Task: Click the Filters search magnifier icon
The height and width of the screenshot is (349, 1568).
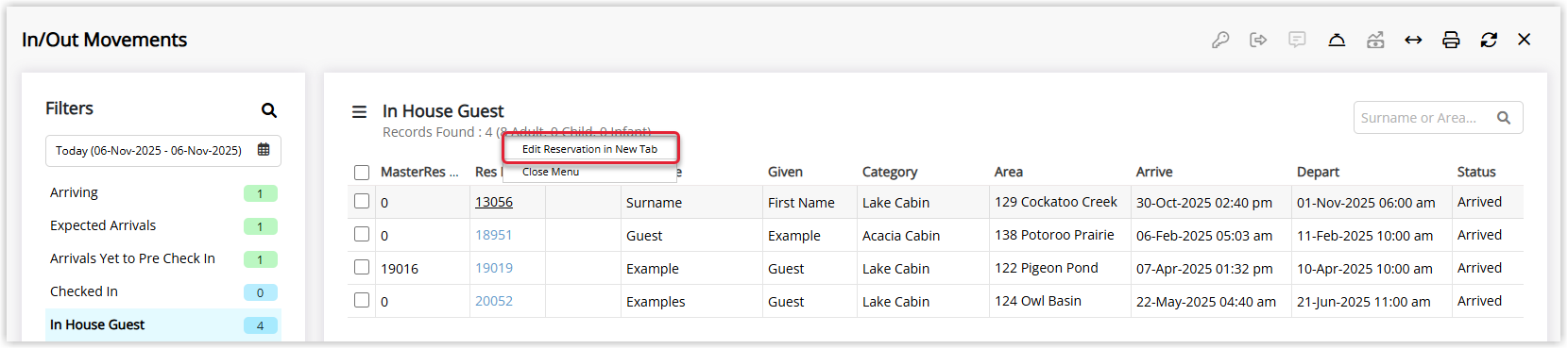Action: [x=269, y=110]
